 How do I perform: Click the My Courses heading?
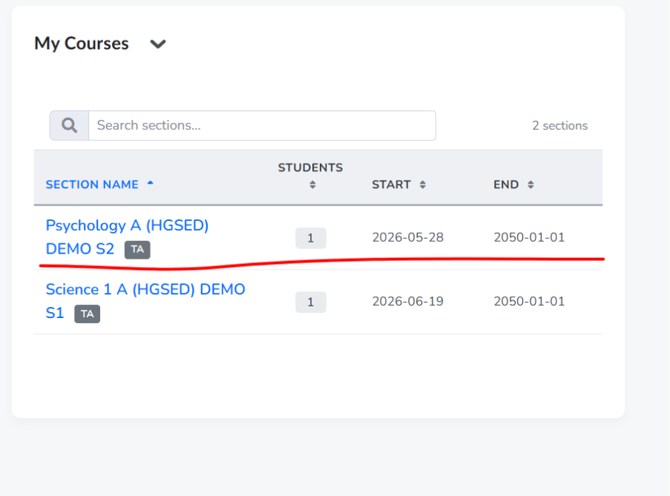pos(82,44)
